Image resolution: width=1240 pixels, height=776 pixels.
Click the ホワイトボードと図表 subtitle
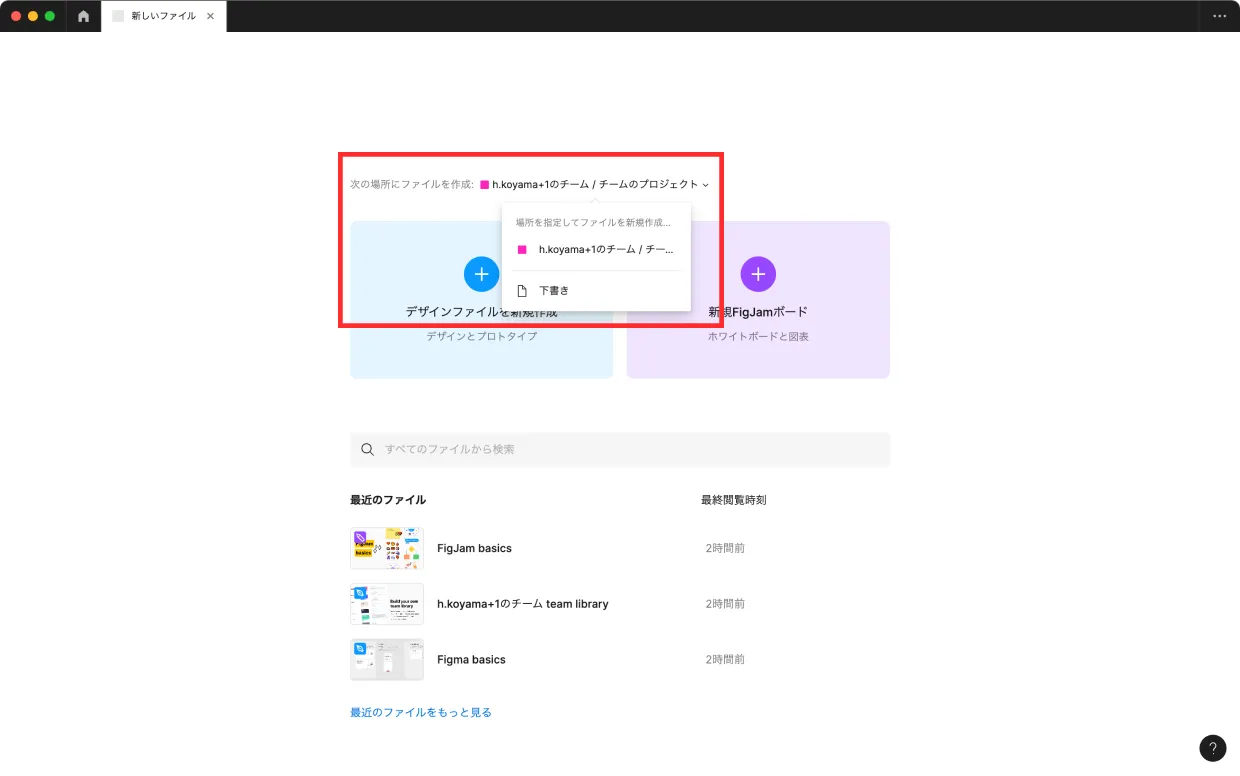click(758, 337)
